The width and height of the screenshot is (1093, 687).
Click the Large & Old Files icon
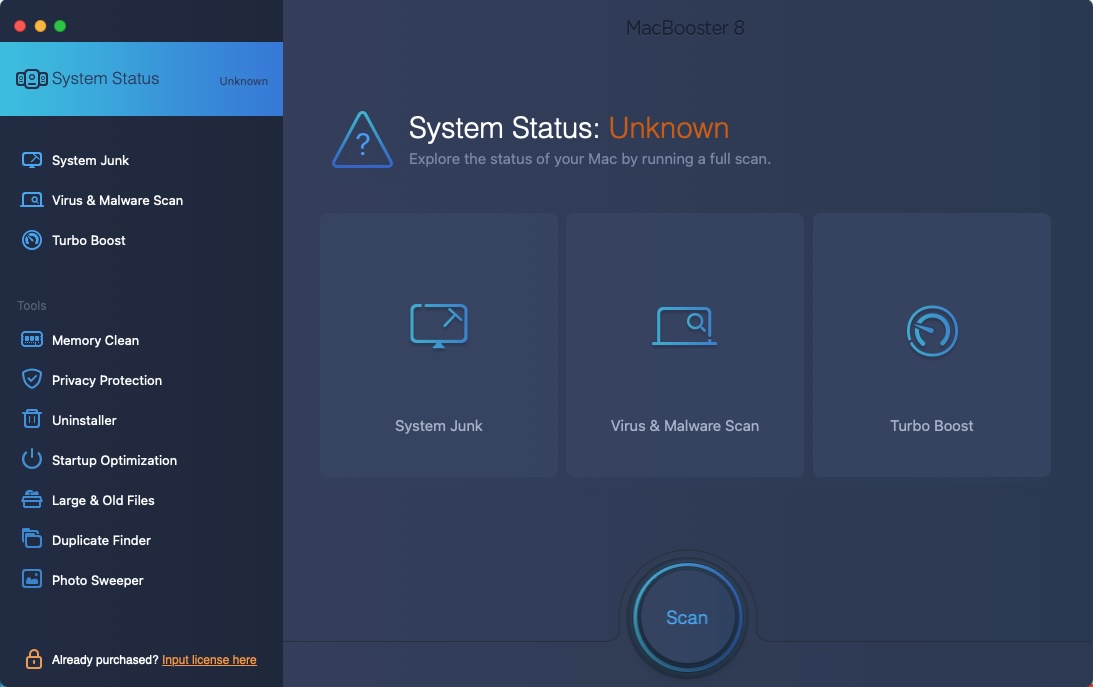click(x=31, y=500)
